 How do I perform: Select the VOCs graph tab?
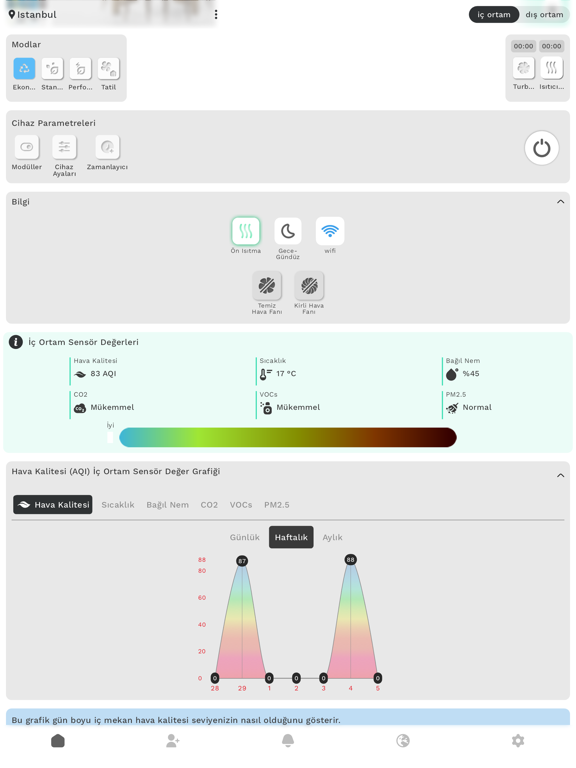click(241, 505)
